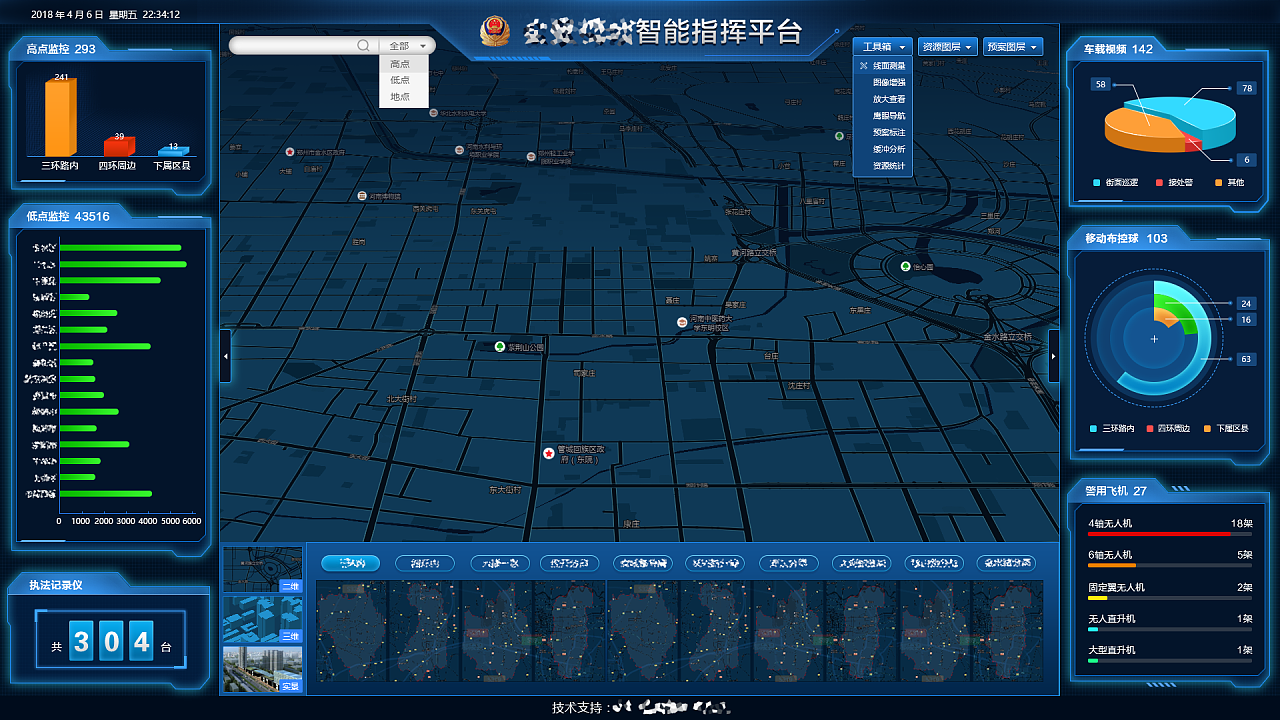Select the 华北水利水电大学 marker icon
1280x720 pixels.
[434, 113]
